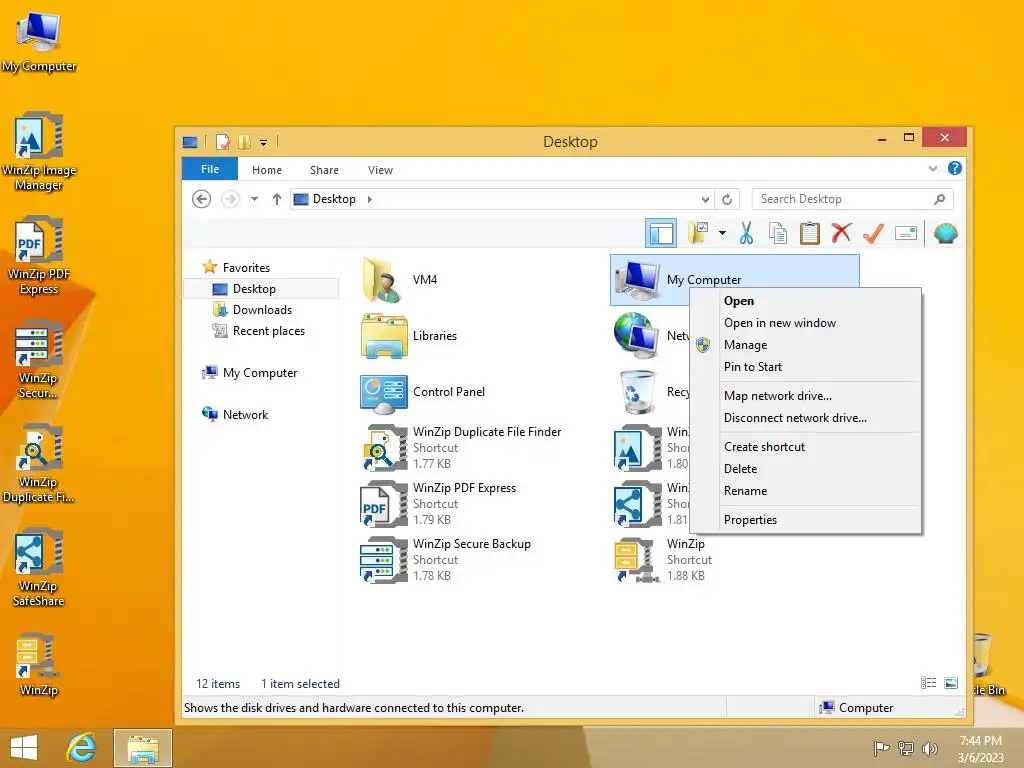Select the Control Panel item
The width and height of the screenshot is (1024, 768).
pyautogui.click(x=423, y=392)
